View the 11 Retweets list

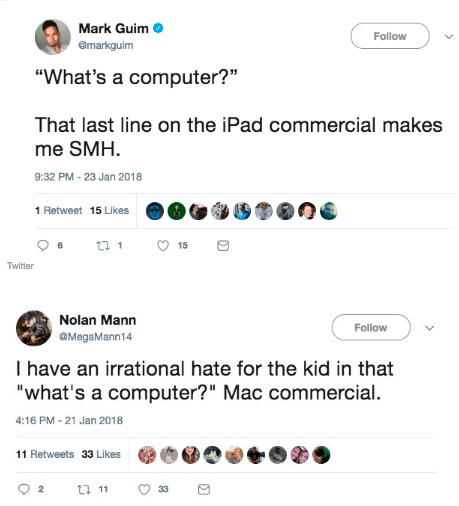point(45,454)
